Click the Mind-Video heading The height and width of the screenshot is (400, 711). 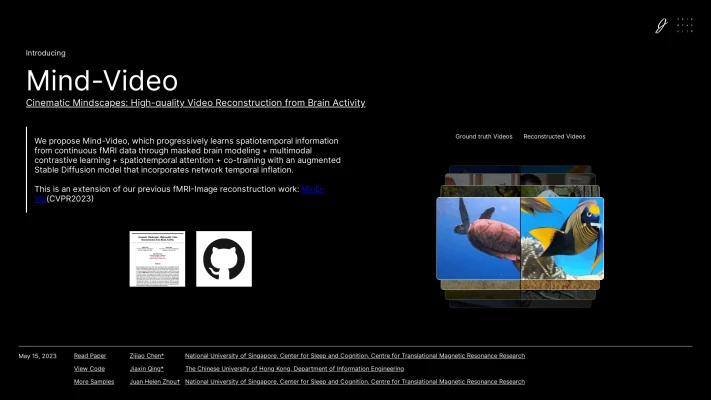pyautogui.click(x=102, y=81)
